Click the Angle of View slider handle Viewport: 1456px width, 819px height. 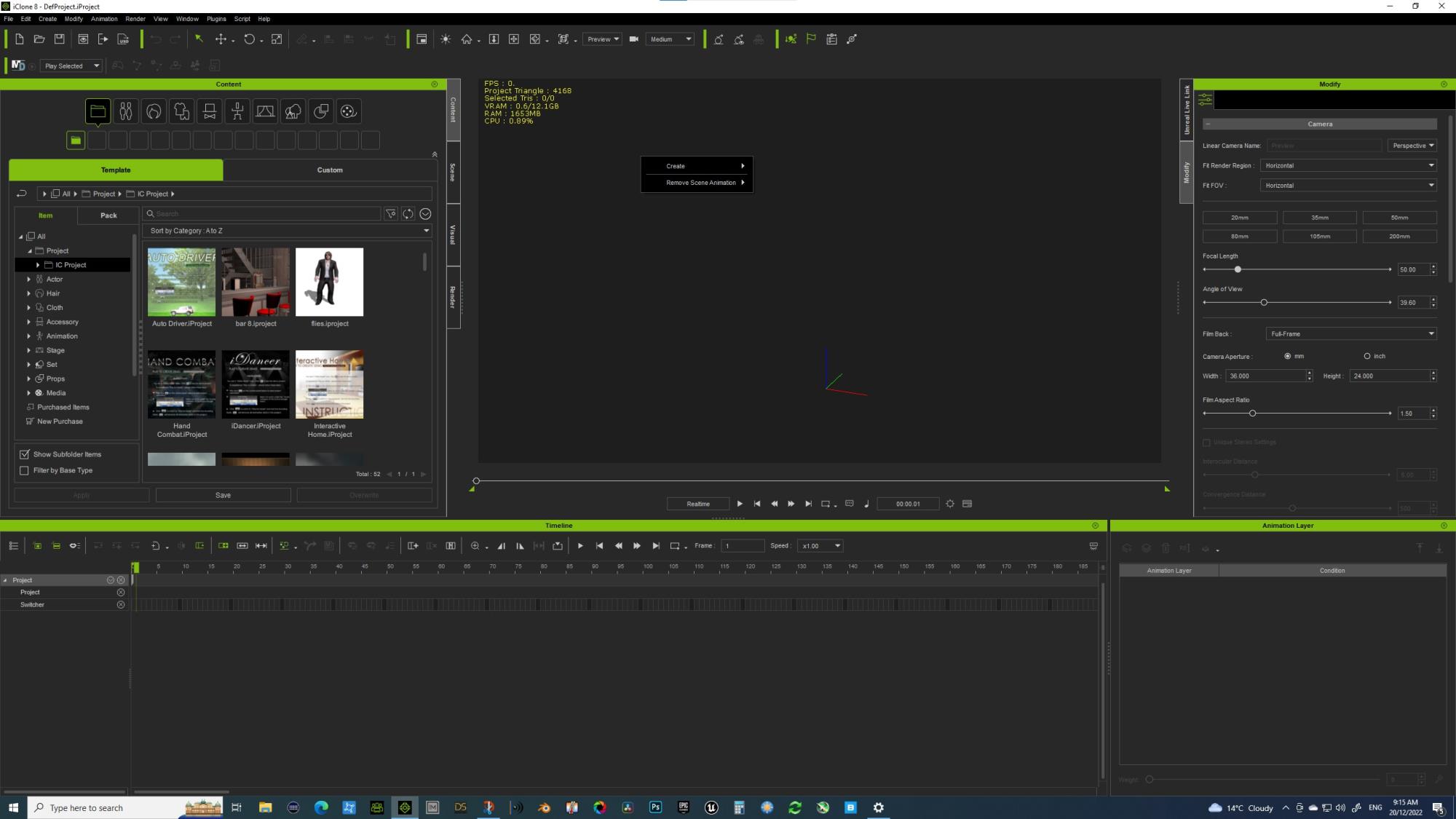click(x=1264, y=302)
